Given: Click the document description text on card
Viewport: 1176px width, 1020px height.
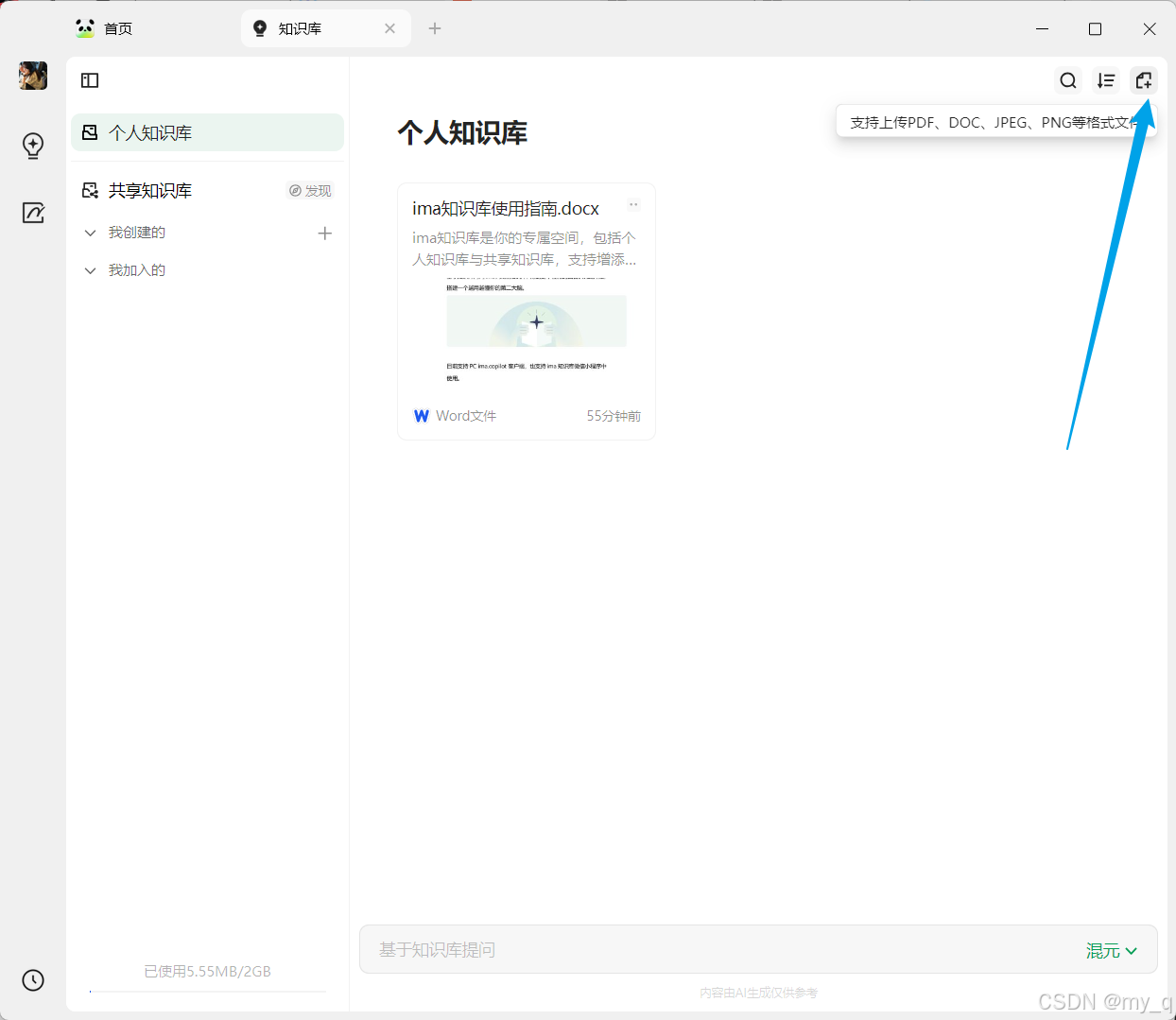Looking at the screenshot, I should 525,249.
